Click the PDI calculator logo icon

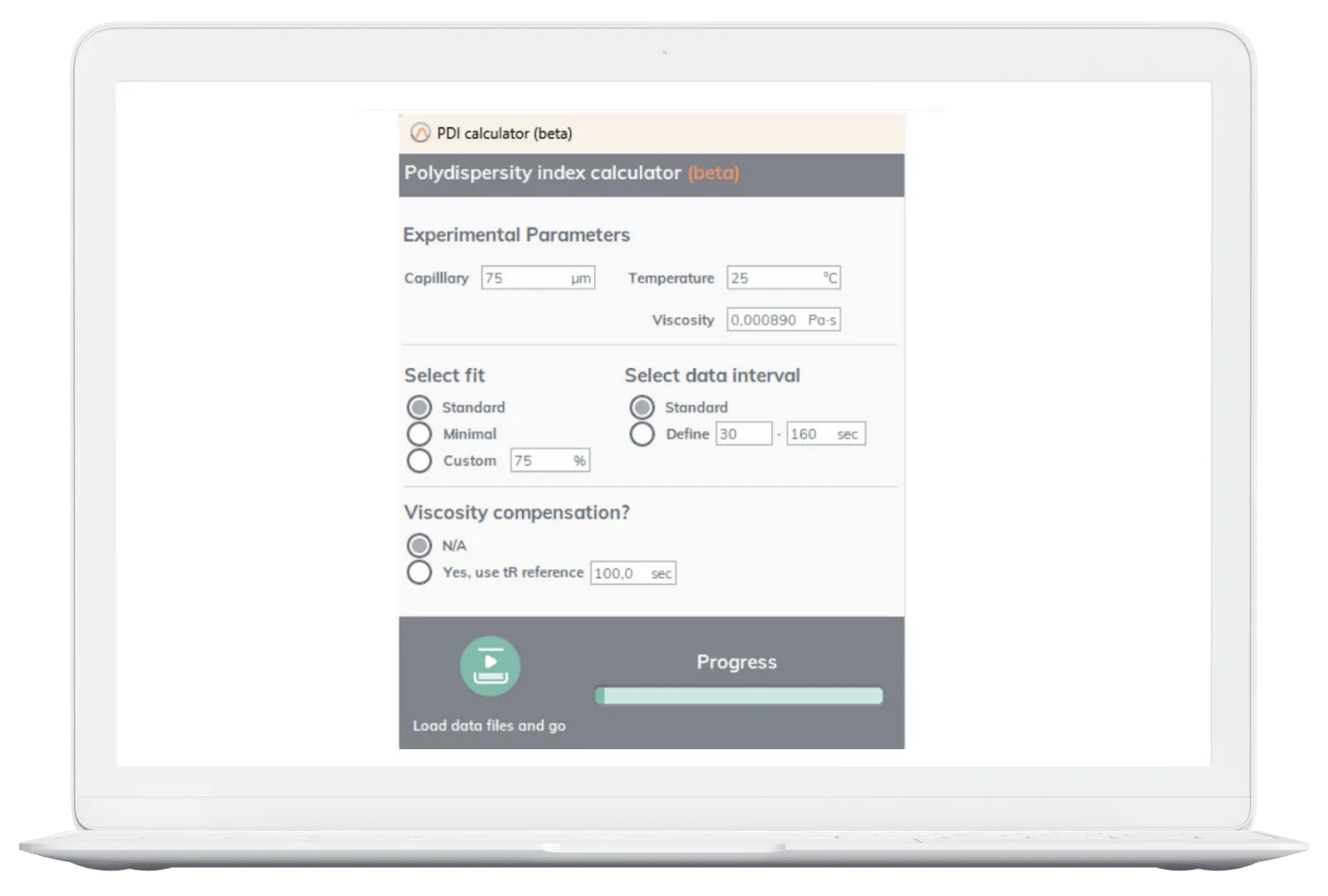pyautogui.click(x=421, y=131)
